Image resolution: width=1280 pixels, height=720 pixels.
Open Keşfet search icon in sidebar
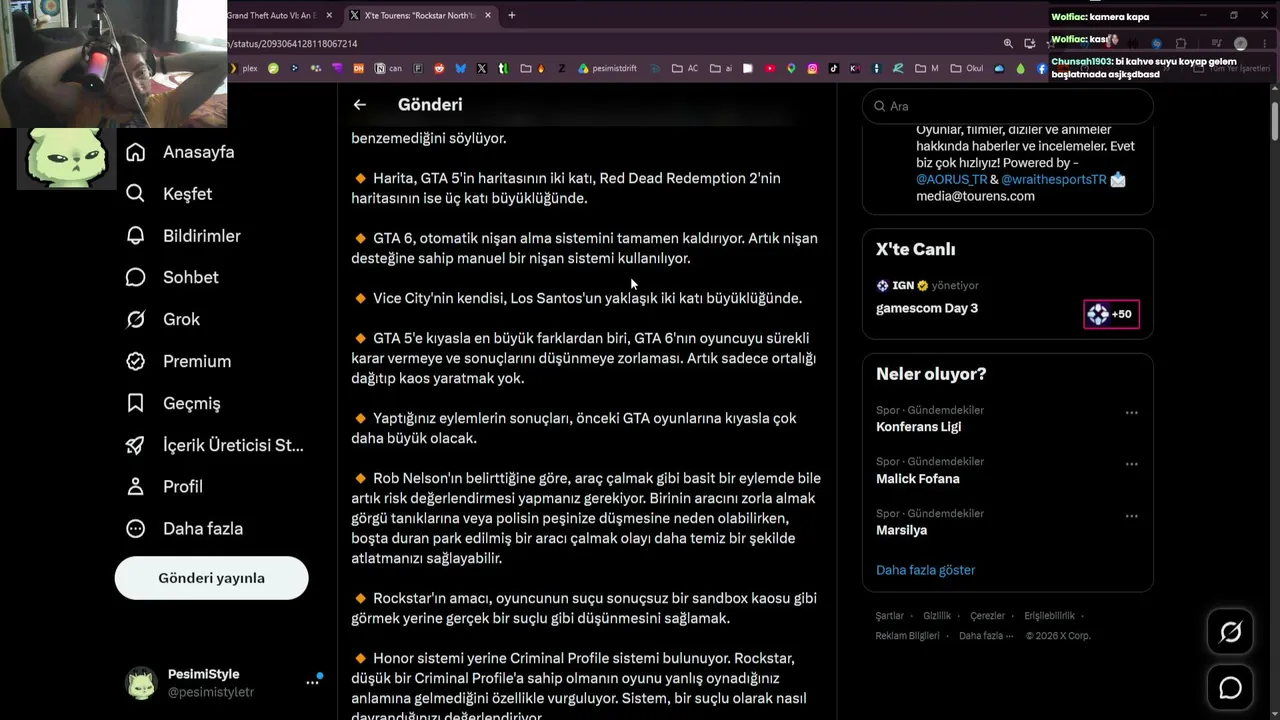(136, 194)
